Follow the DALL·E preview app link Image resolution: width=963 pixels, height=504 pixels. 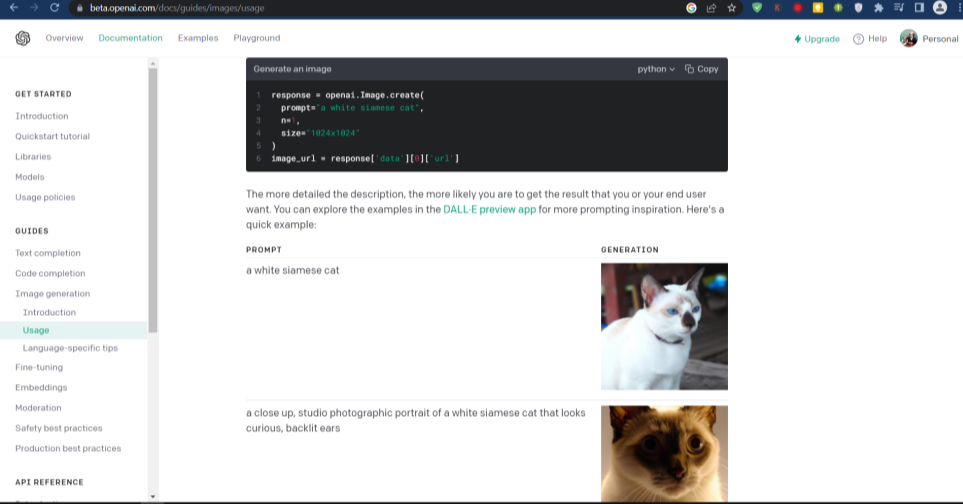click(x=489, y=210)
